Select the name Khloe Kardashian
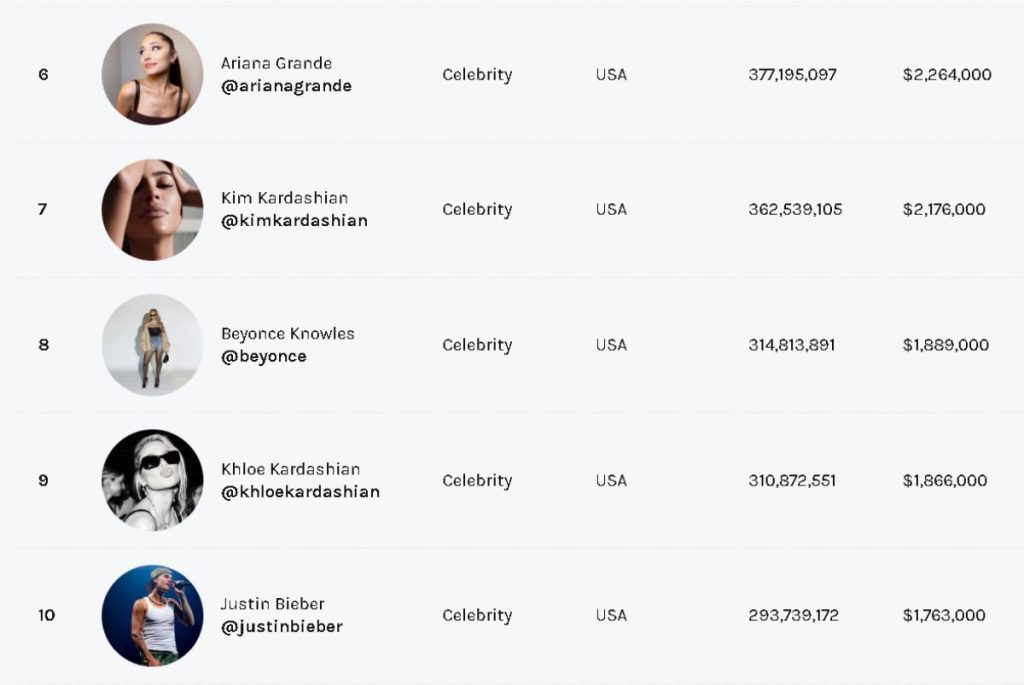This screenshot has width=1024, height=685. [x=290, y=469]
